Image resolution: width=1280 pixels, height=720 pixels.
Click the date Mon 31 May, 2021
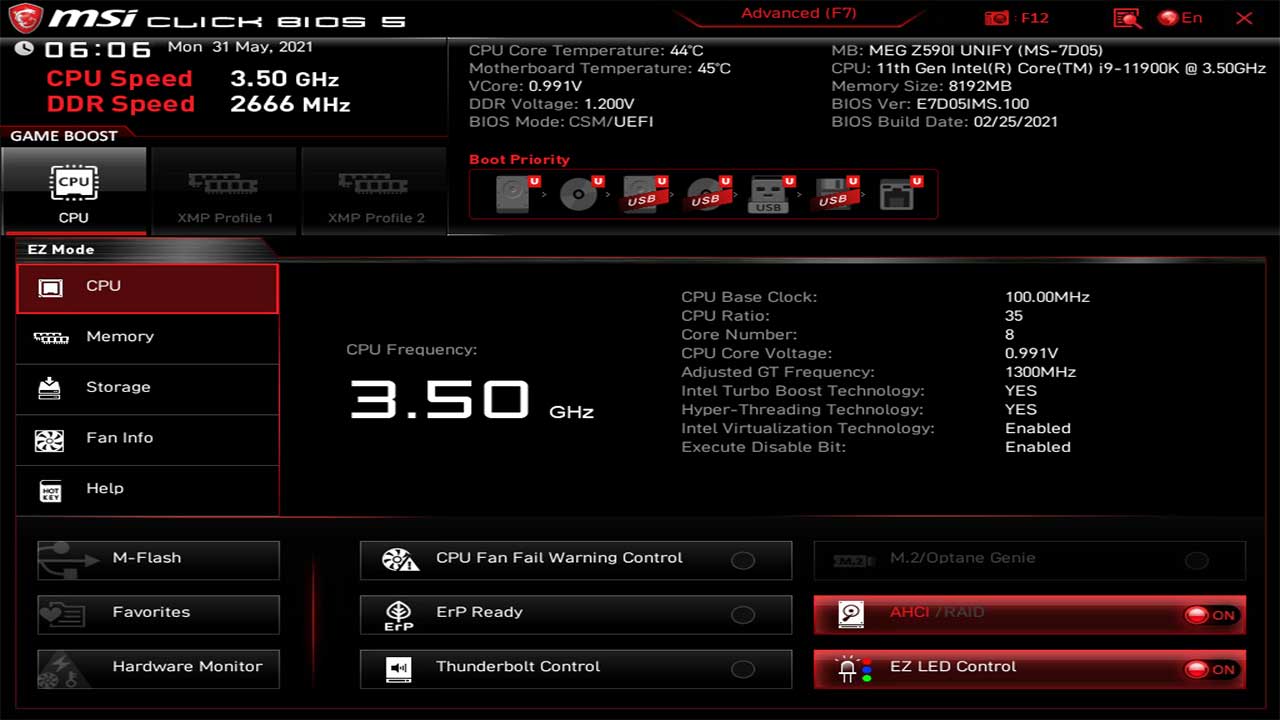click(240, 47)
